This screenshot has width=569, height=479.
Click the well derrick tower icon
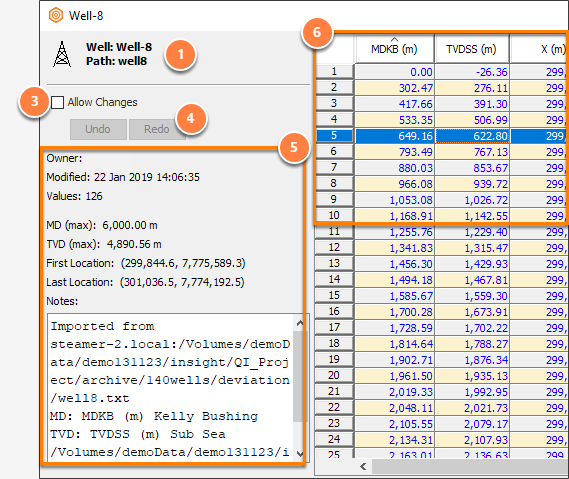(x=62, y=54)
